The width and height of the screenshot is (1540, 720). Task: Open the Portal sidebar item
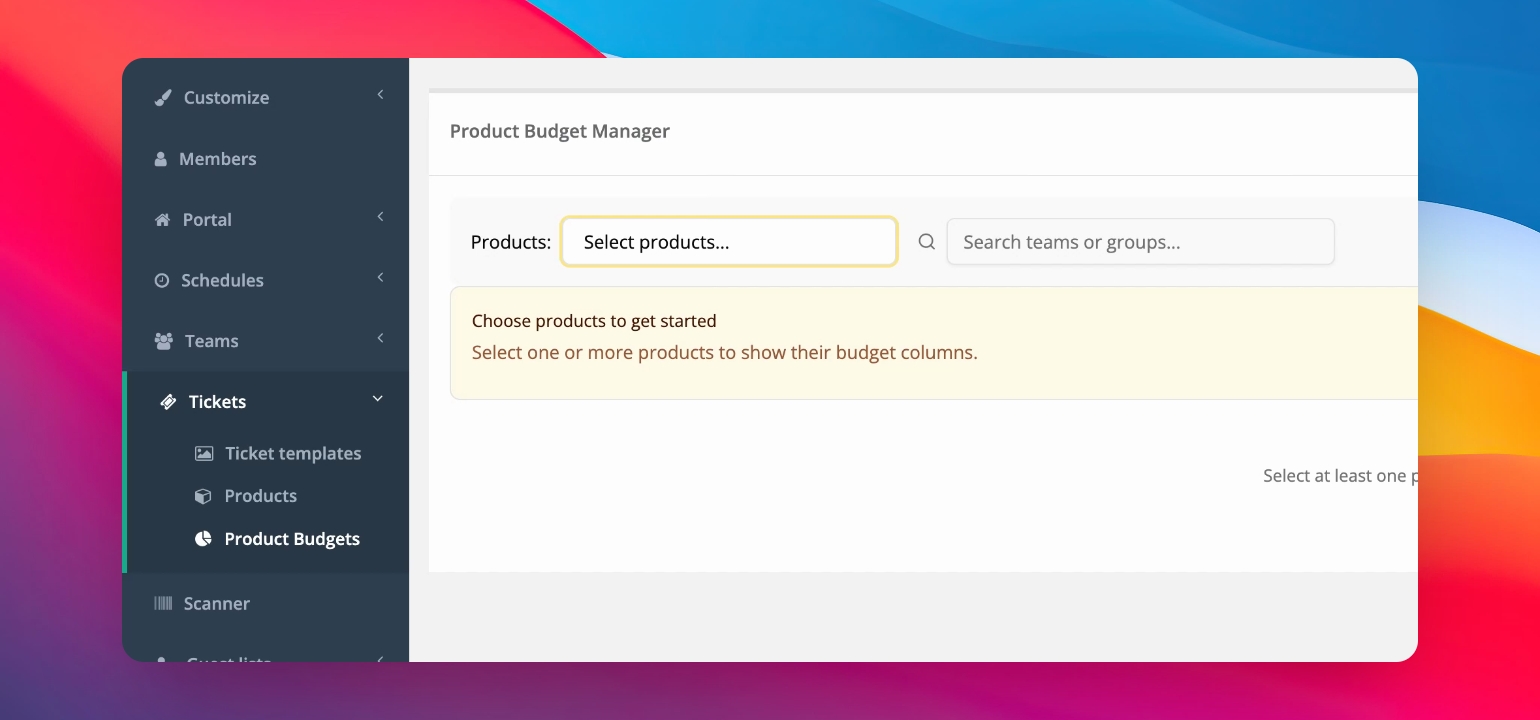[265, 220]
